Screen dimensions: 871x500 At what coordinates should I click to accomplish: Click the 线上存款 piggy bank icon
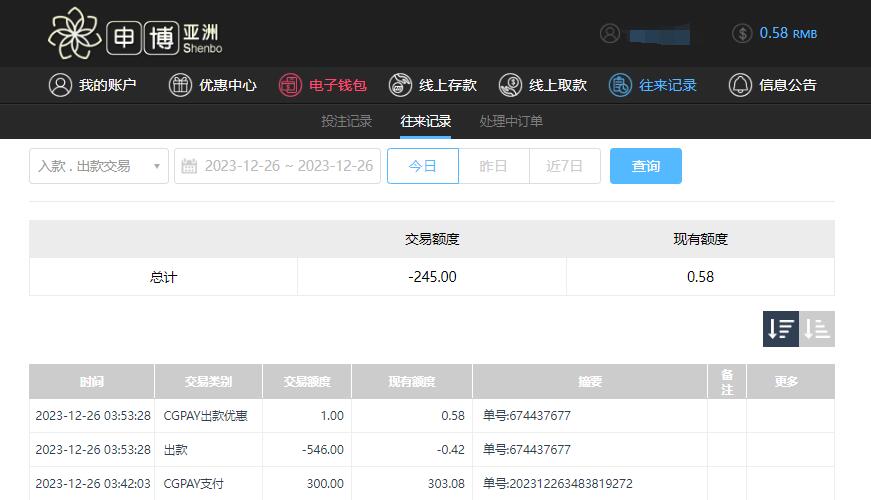coord(400,85)
